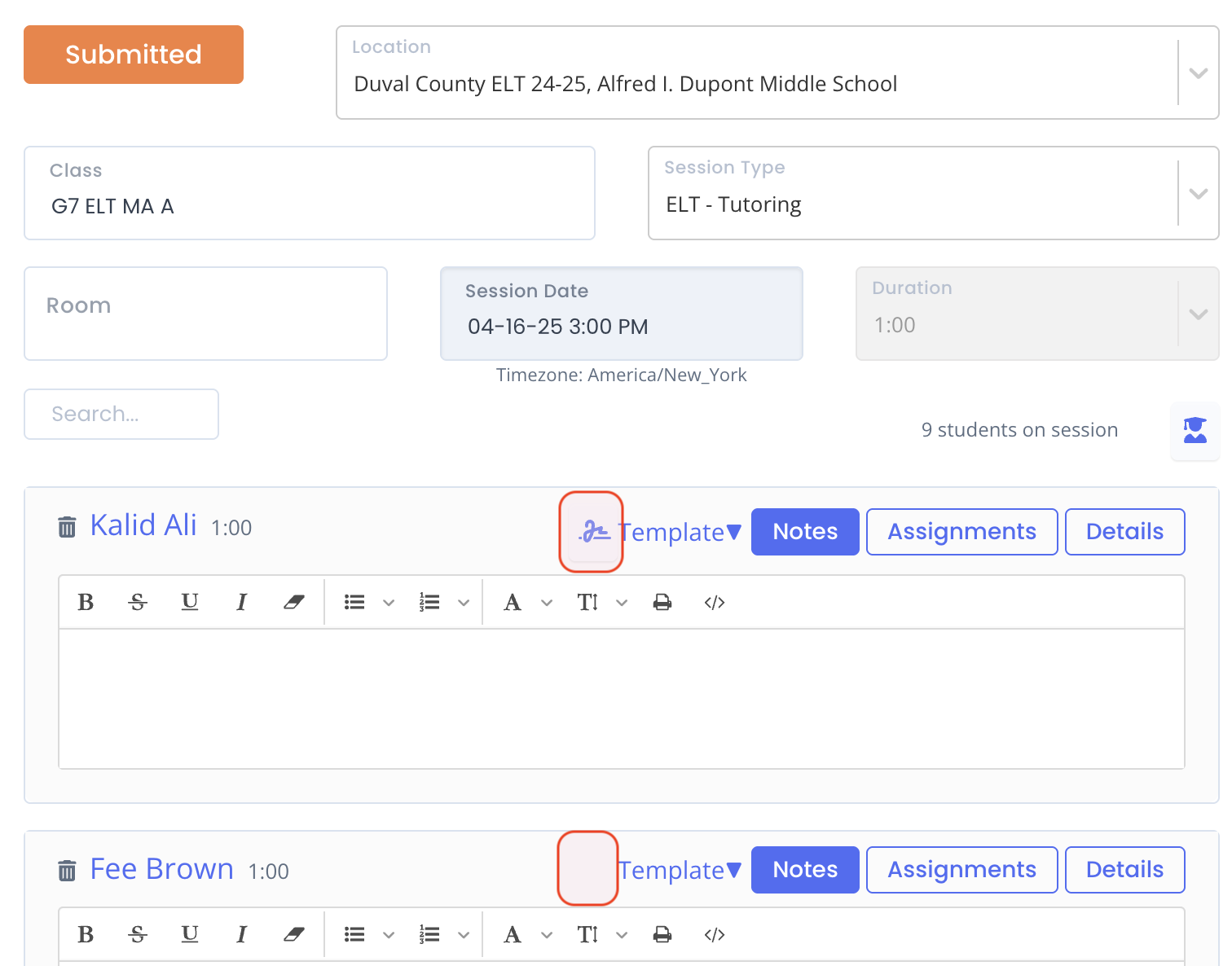Viewport: 1232px width, 966px height.
Task: Expand font color options in Kalid Ali editor
Action: [547, 603]
